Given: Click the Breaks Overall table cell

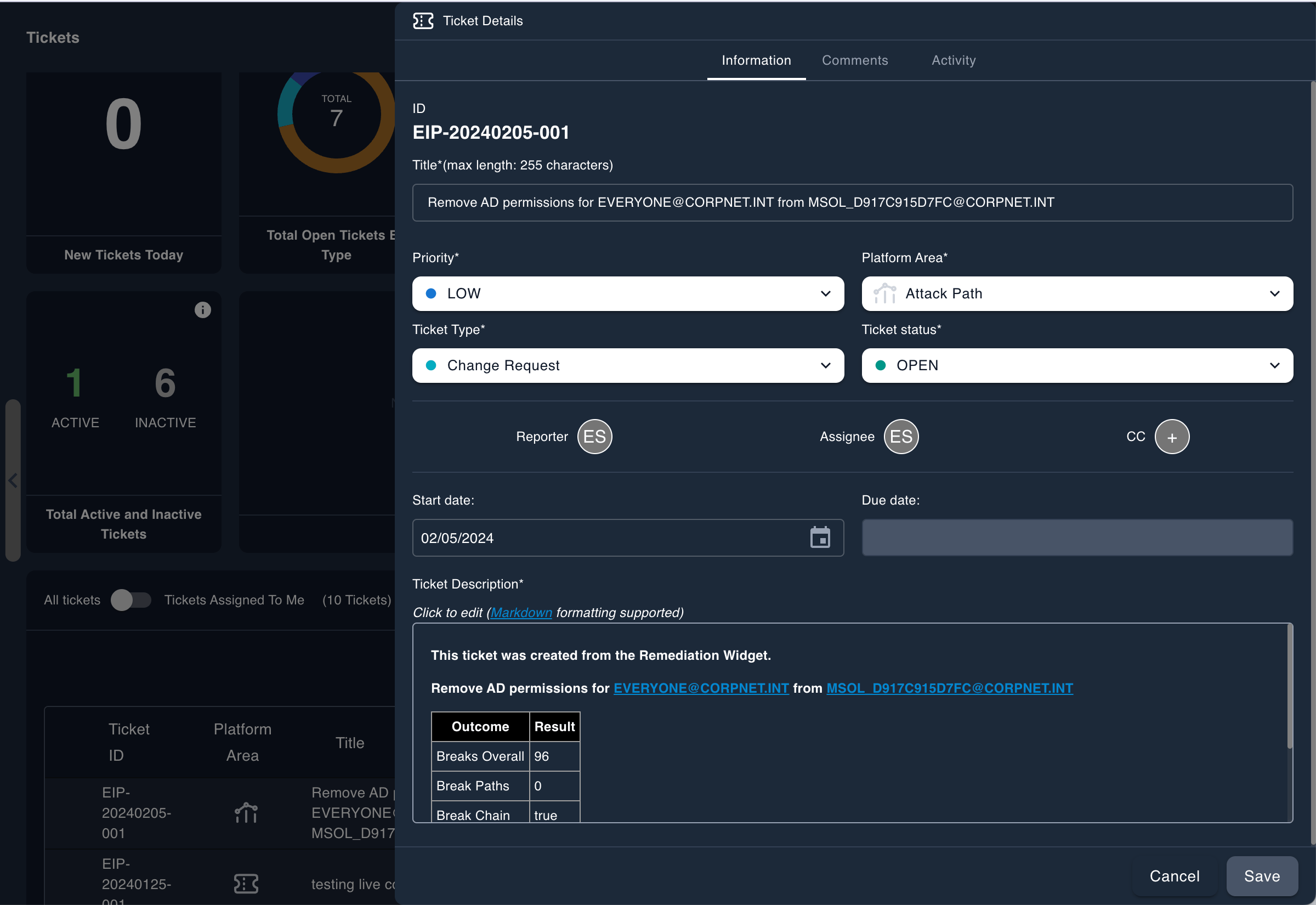Looking at the screenshot, I should [479, 756].
